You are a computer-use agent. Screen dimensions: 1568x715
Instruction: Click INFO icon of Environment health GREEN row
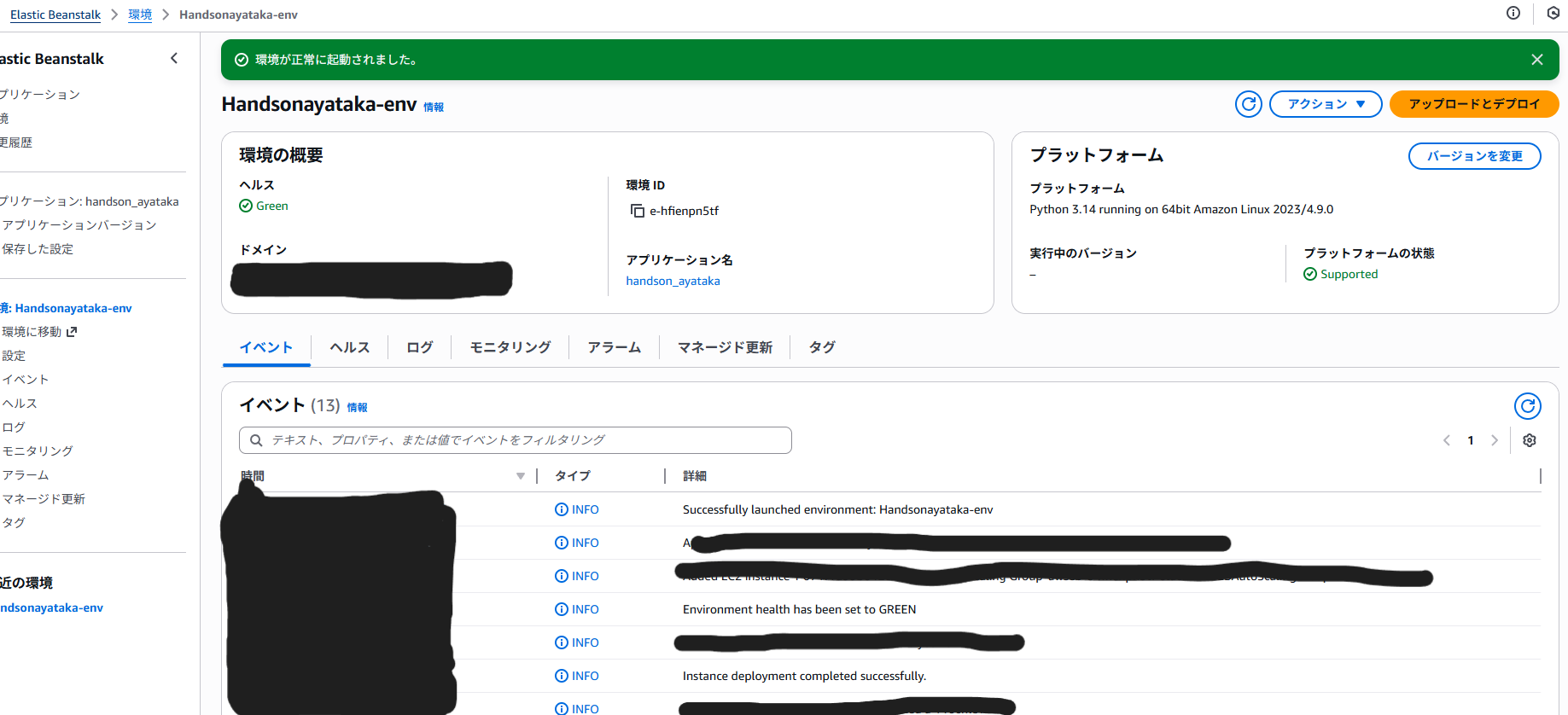pyautogui.click(x=562, y=609)
